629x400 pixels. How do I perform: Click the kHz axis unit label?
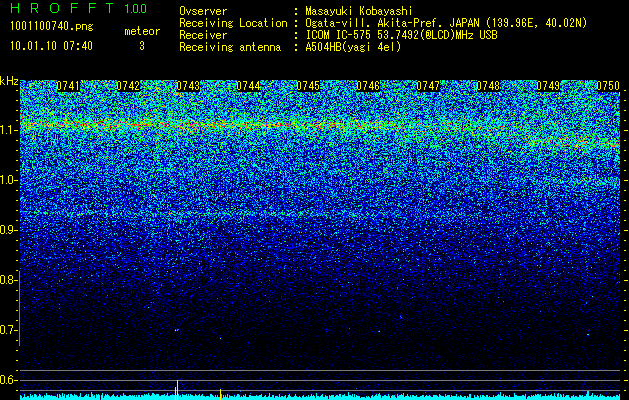(x=9, y=81)
